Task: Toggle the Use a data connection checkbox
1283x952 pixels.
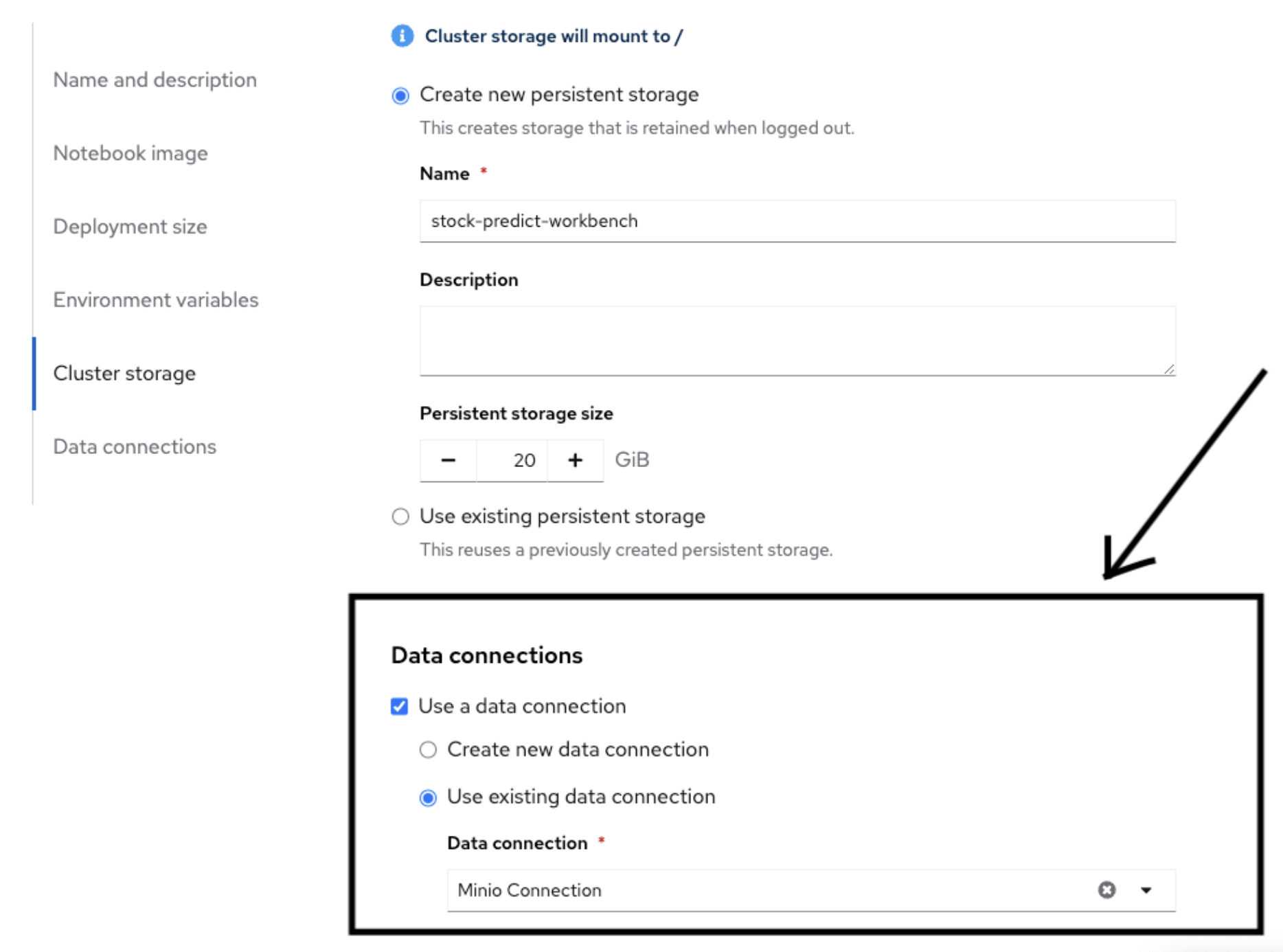Action: [x=399, y=707]
